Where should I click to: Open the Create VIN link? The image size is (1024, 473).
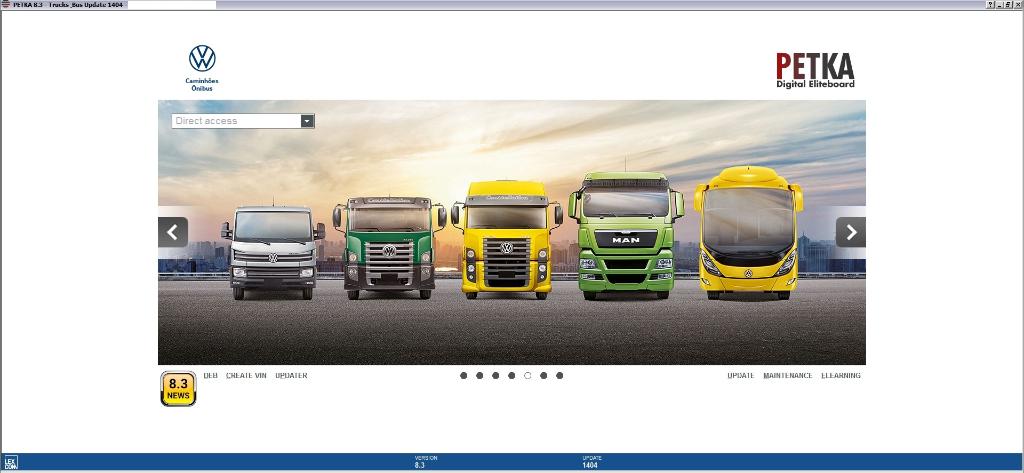(246, 376)
